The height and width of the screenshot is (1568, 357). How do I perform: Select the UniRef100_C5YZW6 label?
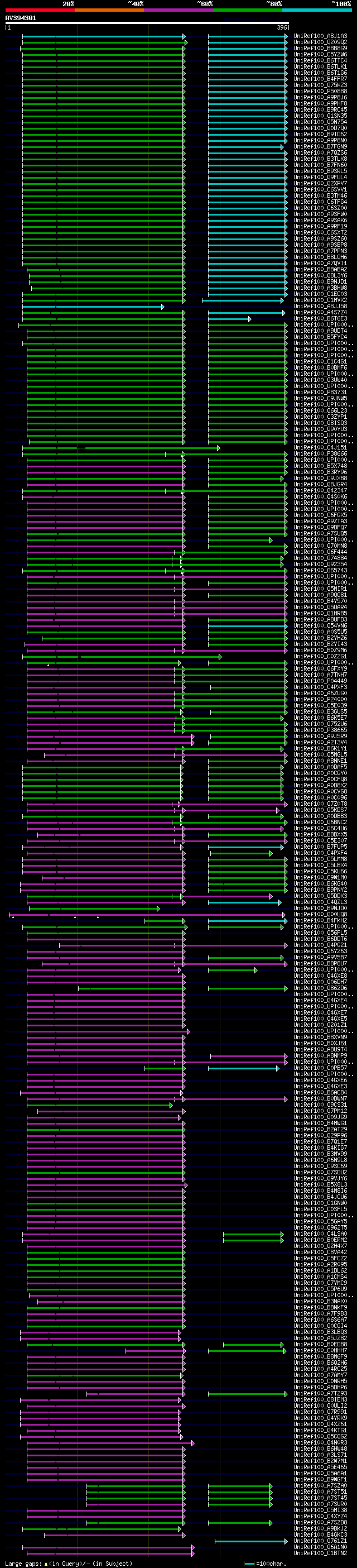click(x=321, y=54)
